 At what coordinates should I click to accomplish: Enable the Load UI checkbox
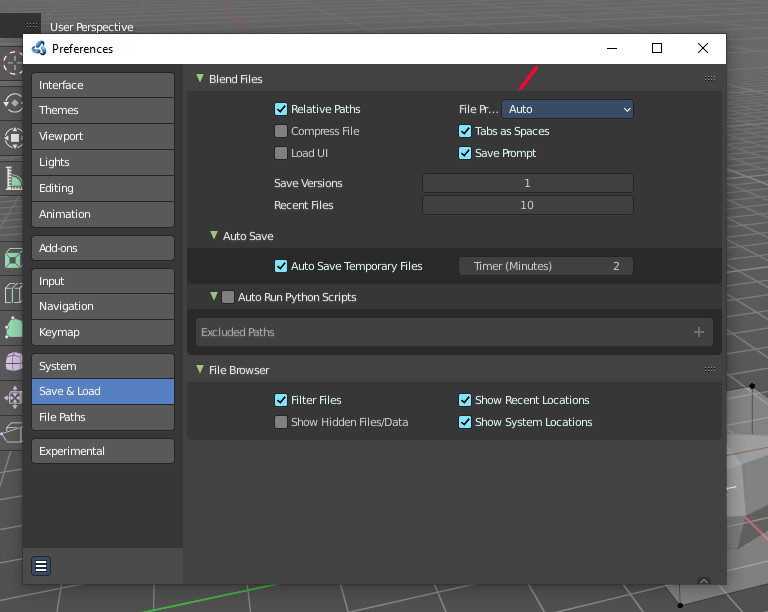[281, 153]
